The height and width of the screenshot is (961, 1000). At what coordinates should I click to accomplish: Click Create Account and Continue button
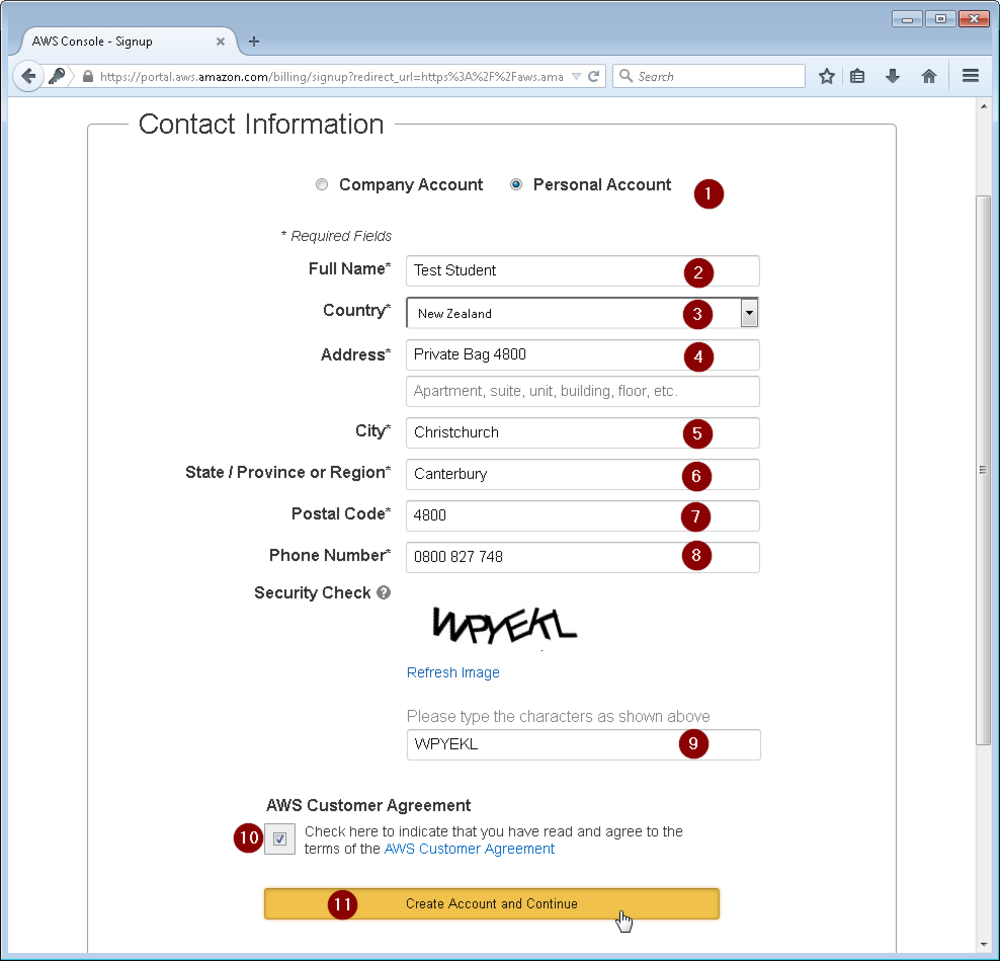(x=492, y=904)
